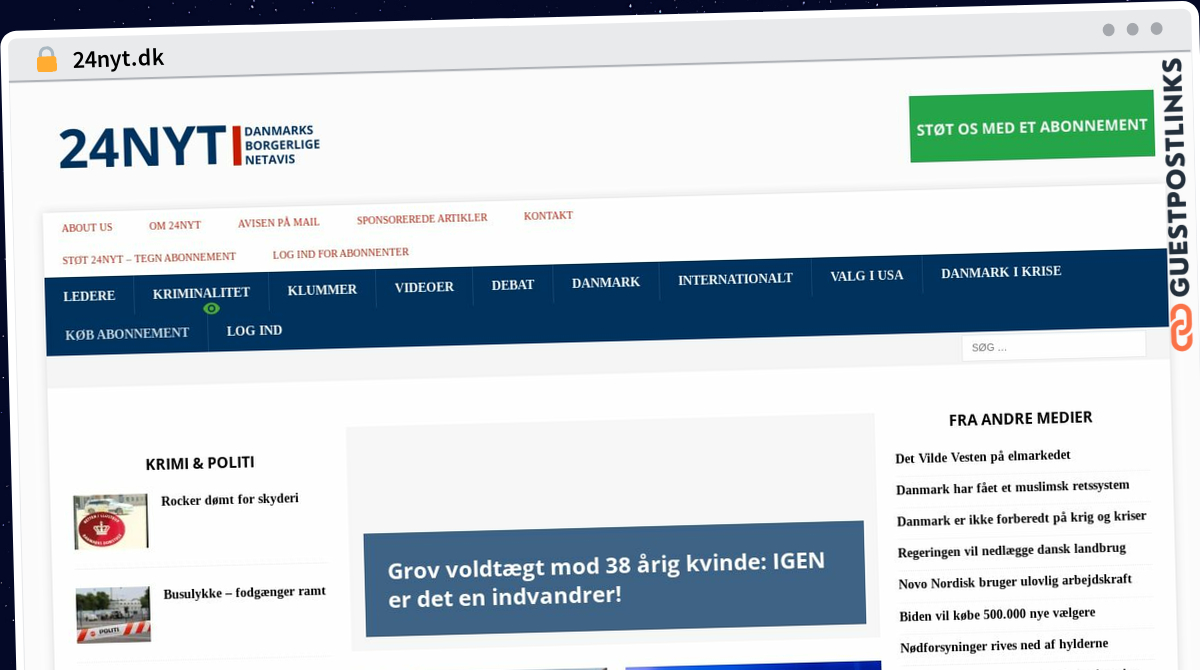Open the Busulykke police tape thumbnail
Screen dimensions: 1200x670
[x=113, y=615]
